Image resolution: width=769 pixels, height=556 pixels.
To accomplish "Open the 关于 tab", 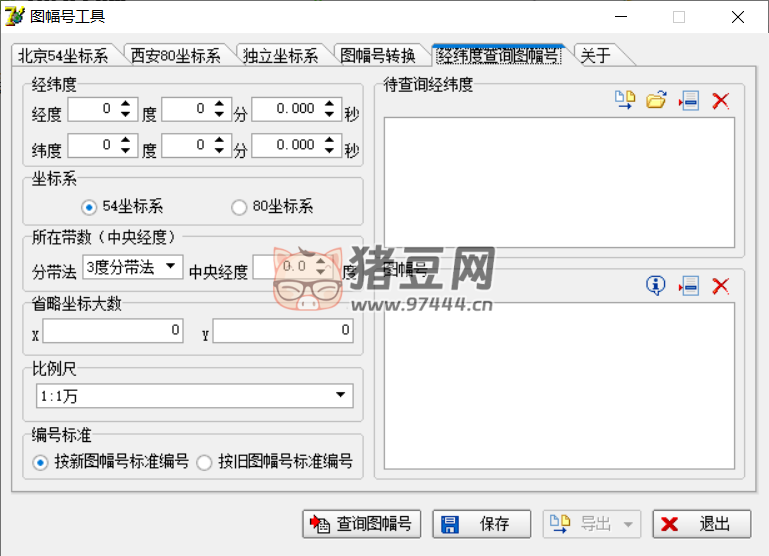I will 596,56.
